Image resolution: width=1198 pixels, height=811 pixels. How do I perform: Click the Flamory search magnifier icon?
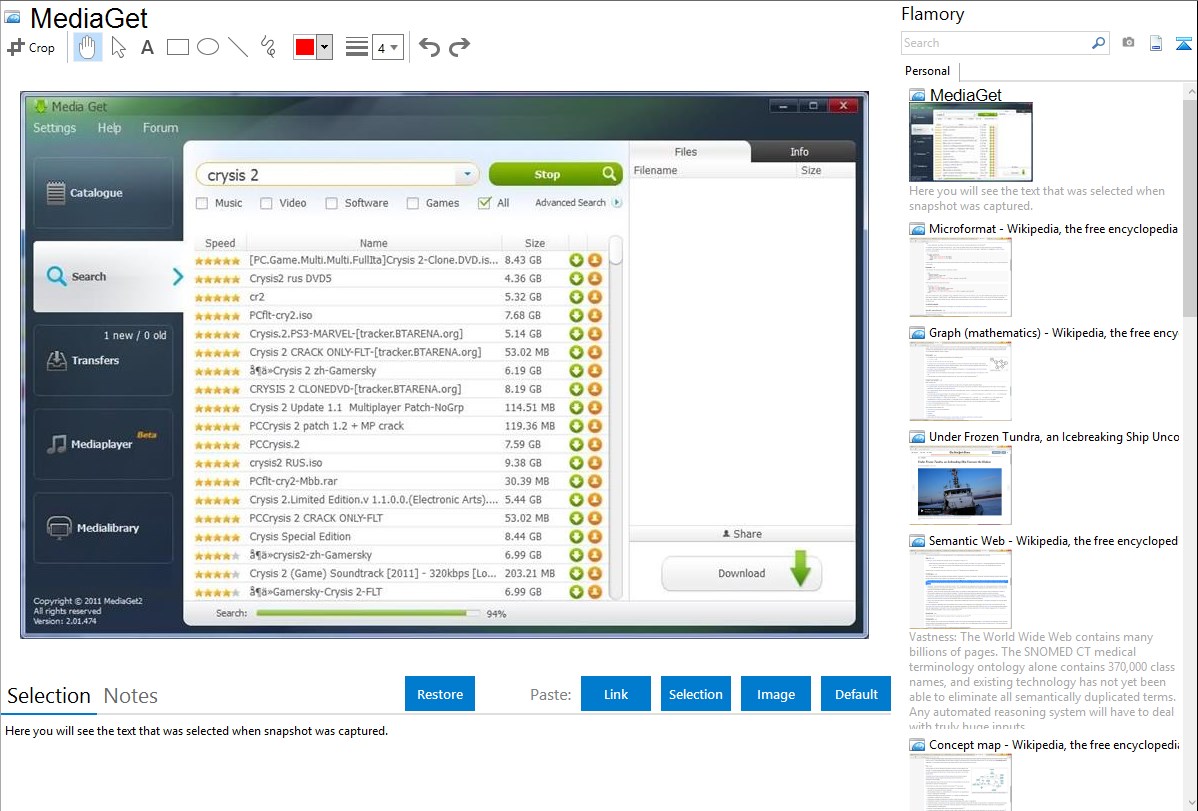(x=1098, y=43)
